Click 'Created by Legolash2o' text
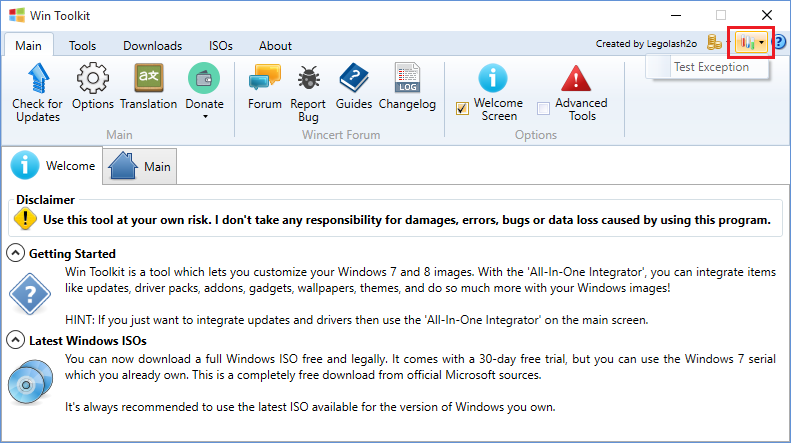The height and width of the screenshot is (444, 791). (x=646, y=44)
